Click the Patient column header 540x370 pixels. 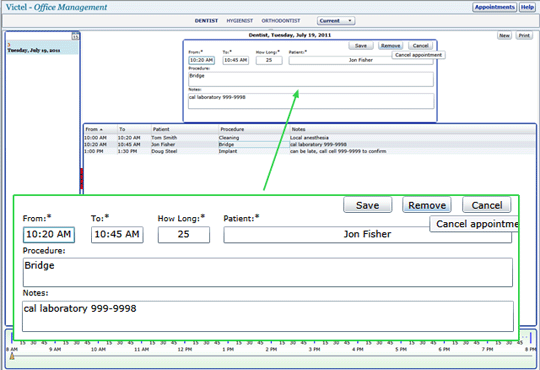pyautogui.click(x=185, y=129)
